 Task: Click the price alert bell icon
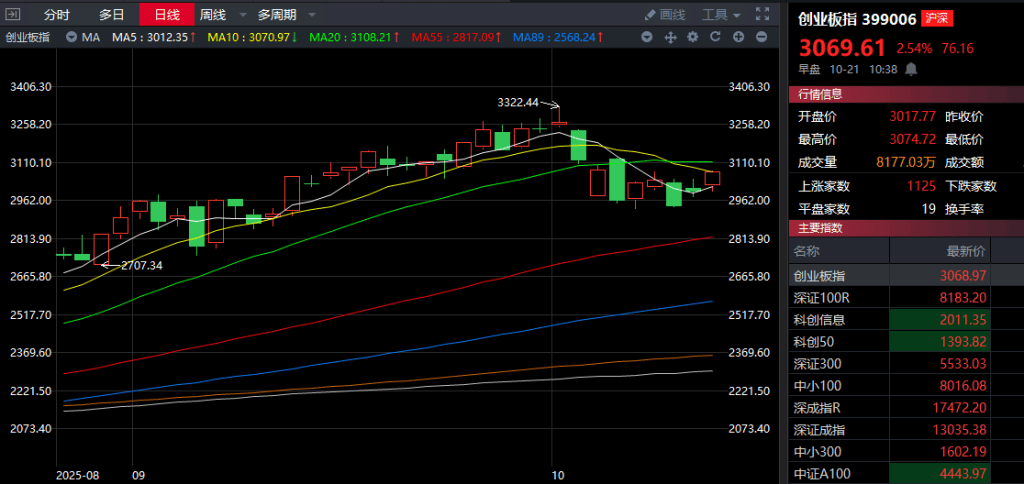point(911,69)
